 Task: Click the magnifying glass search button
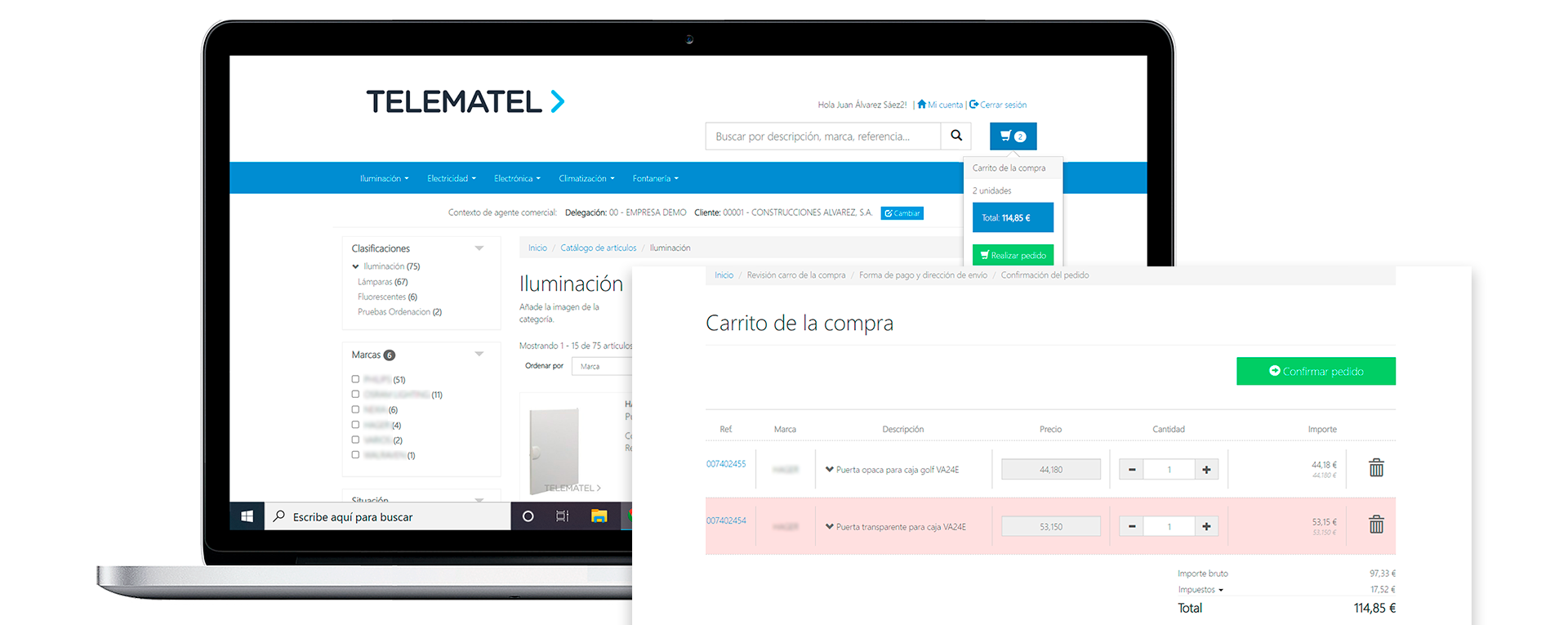955,136
